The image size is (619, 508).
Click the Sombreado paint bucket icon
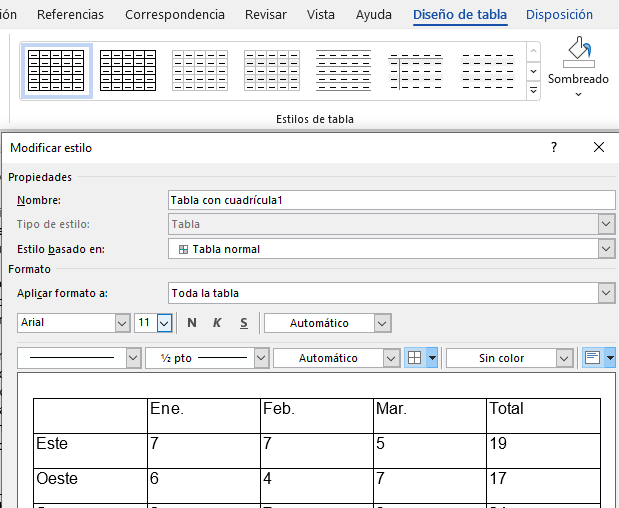[x=578, y=52]
